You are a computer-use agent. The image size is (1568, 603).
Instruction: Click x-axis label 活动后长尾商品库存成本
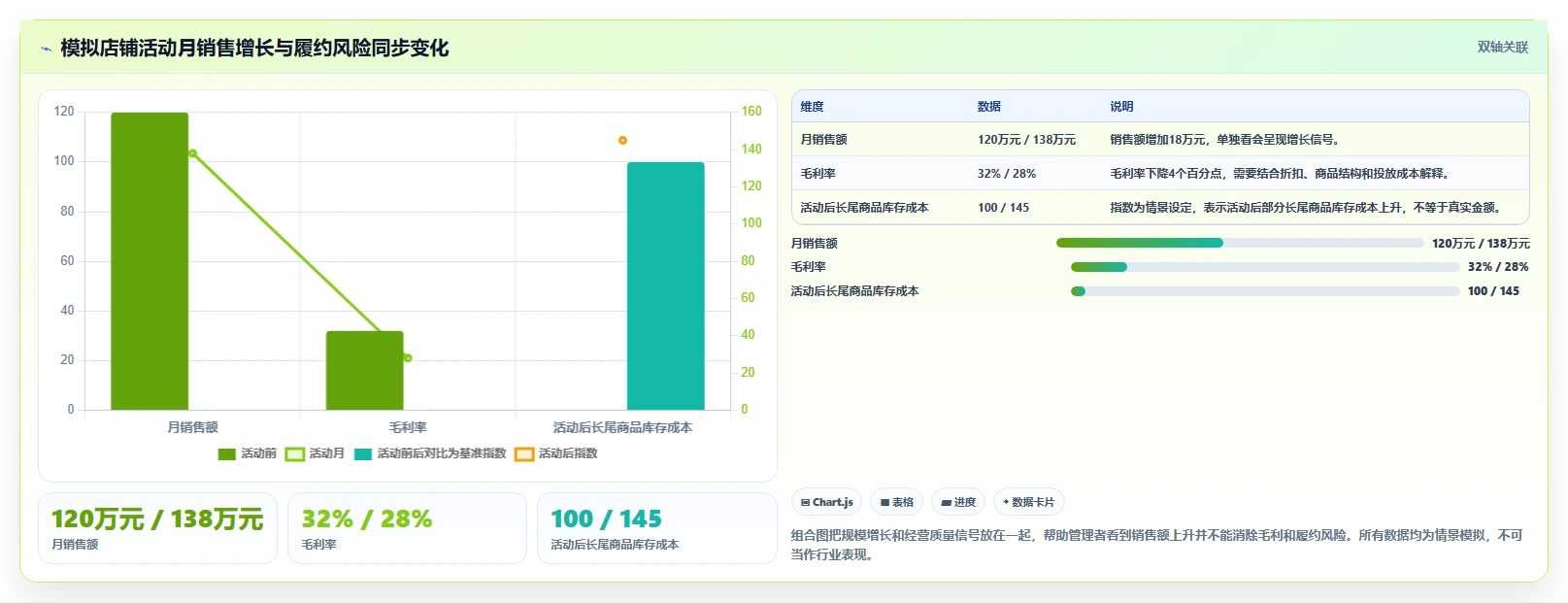point(622,427)
